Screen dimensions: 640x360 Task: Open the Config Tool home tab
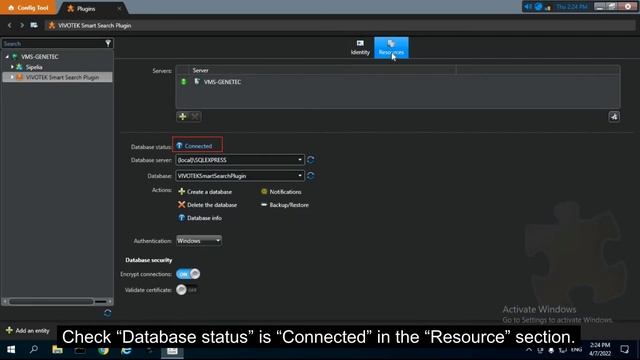[x=28, y=8]
